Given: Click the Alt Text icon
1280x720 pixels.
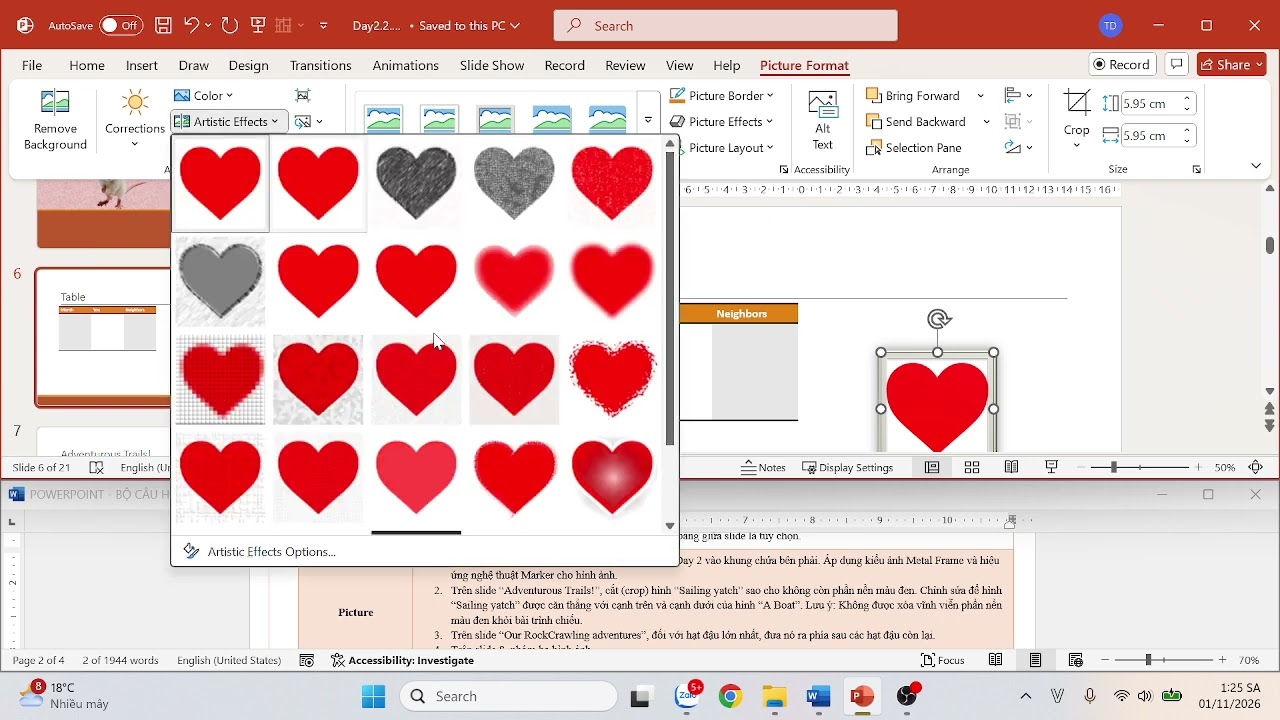Looking at the screenshot, I should coord(823,105).
